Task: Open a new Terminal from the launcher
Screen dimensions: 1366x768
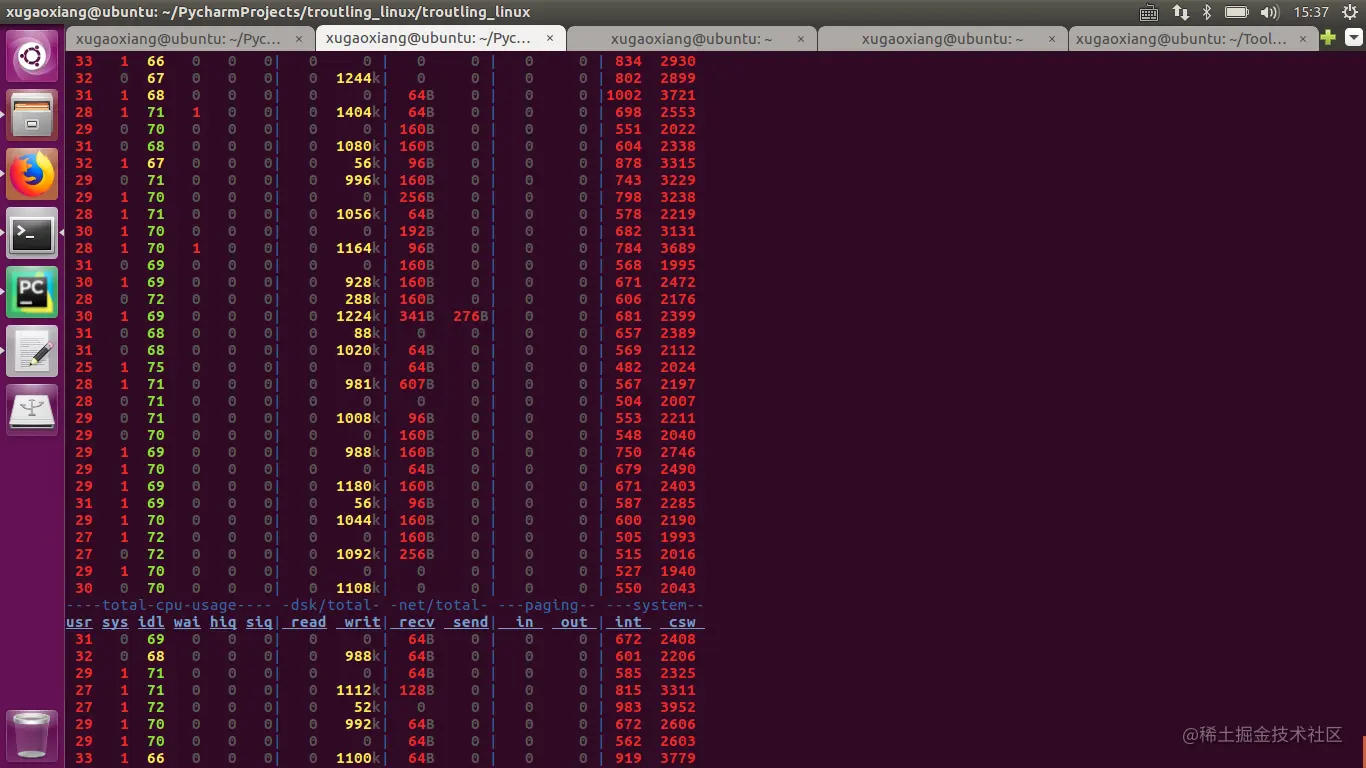Action: pyautogui.click(x=31, y=233)
